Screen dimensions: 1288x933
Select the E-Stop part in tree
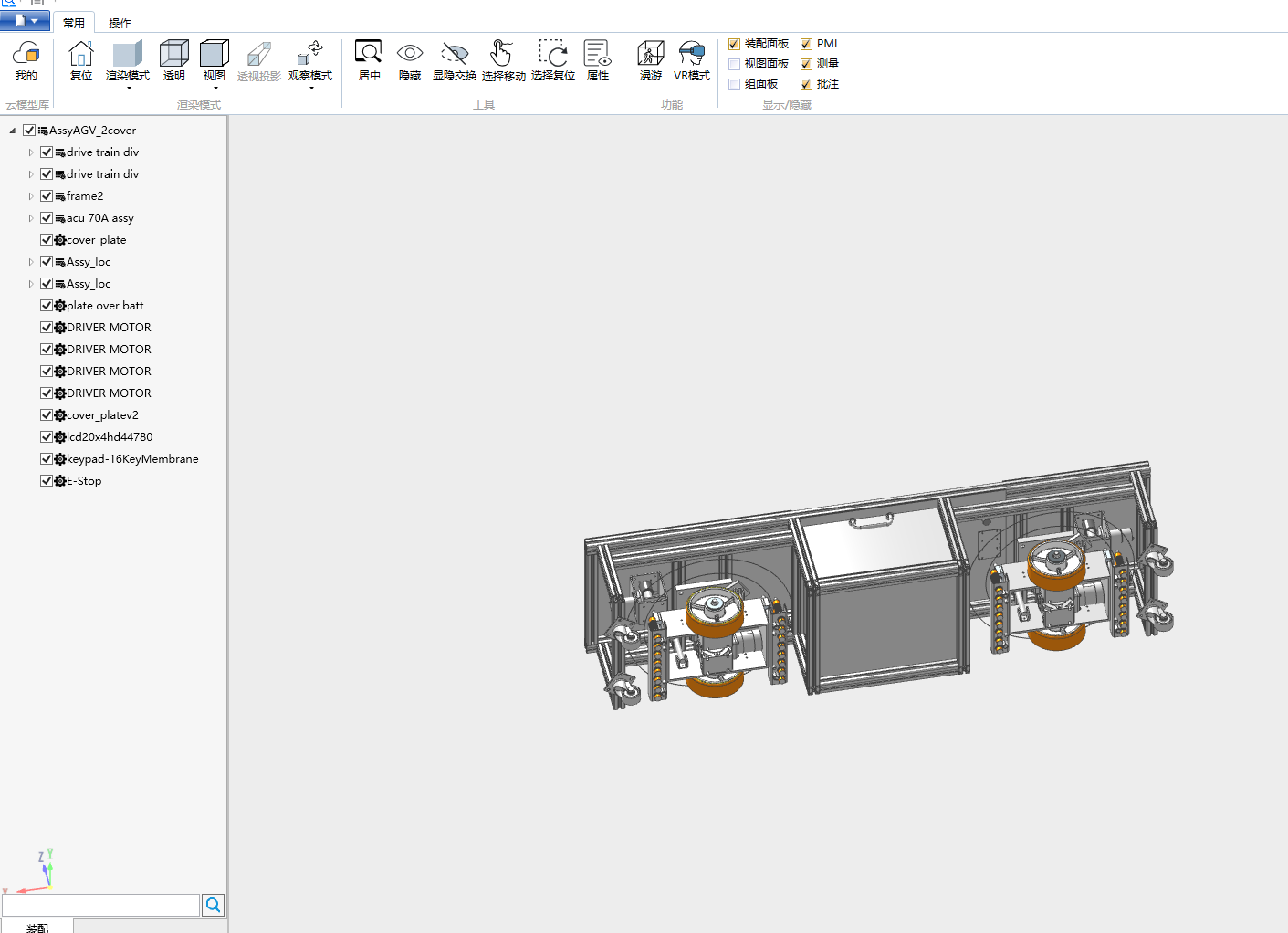click(84, 481)
